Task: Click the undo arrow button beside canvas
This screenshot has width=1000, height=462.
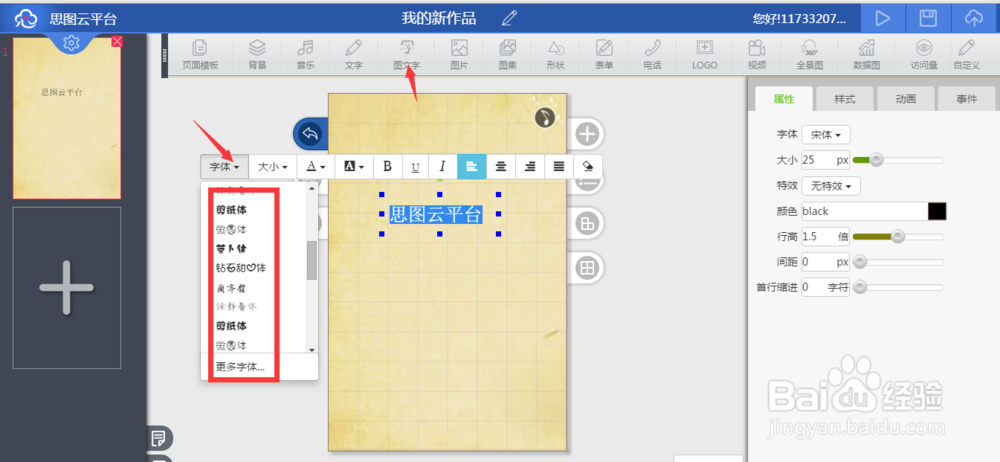Action: (x=310, y=134)
